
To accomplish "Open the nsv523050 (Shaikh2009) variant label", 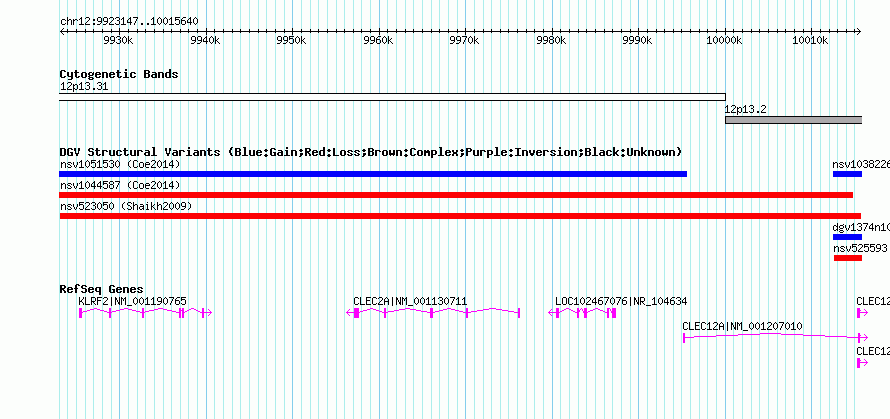I will click(x=125, y=206).
